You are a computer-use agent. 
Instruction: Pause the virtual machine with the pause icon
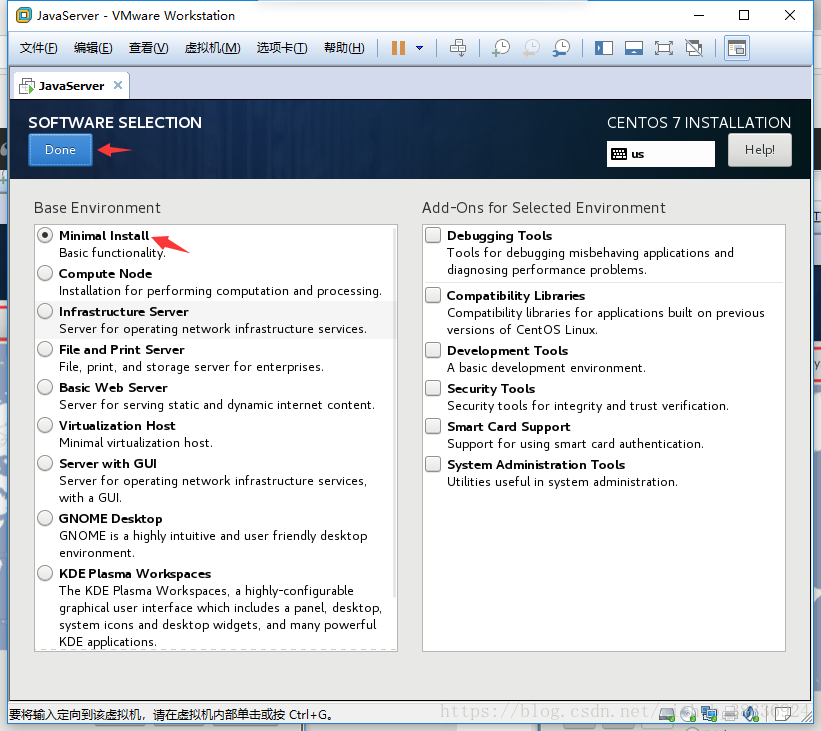(398, 48)
